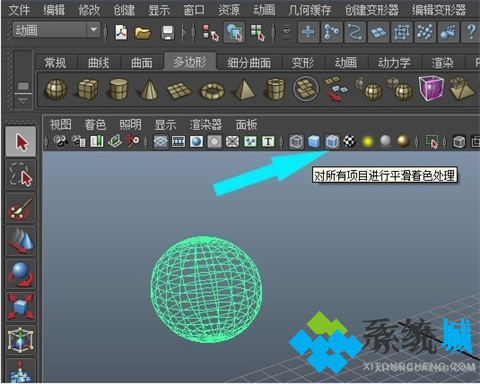Toggle wireframe on shaded cube icon
Screen dimensions: 480x384
coord(332,142)
